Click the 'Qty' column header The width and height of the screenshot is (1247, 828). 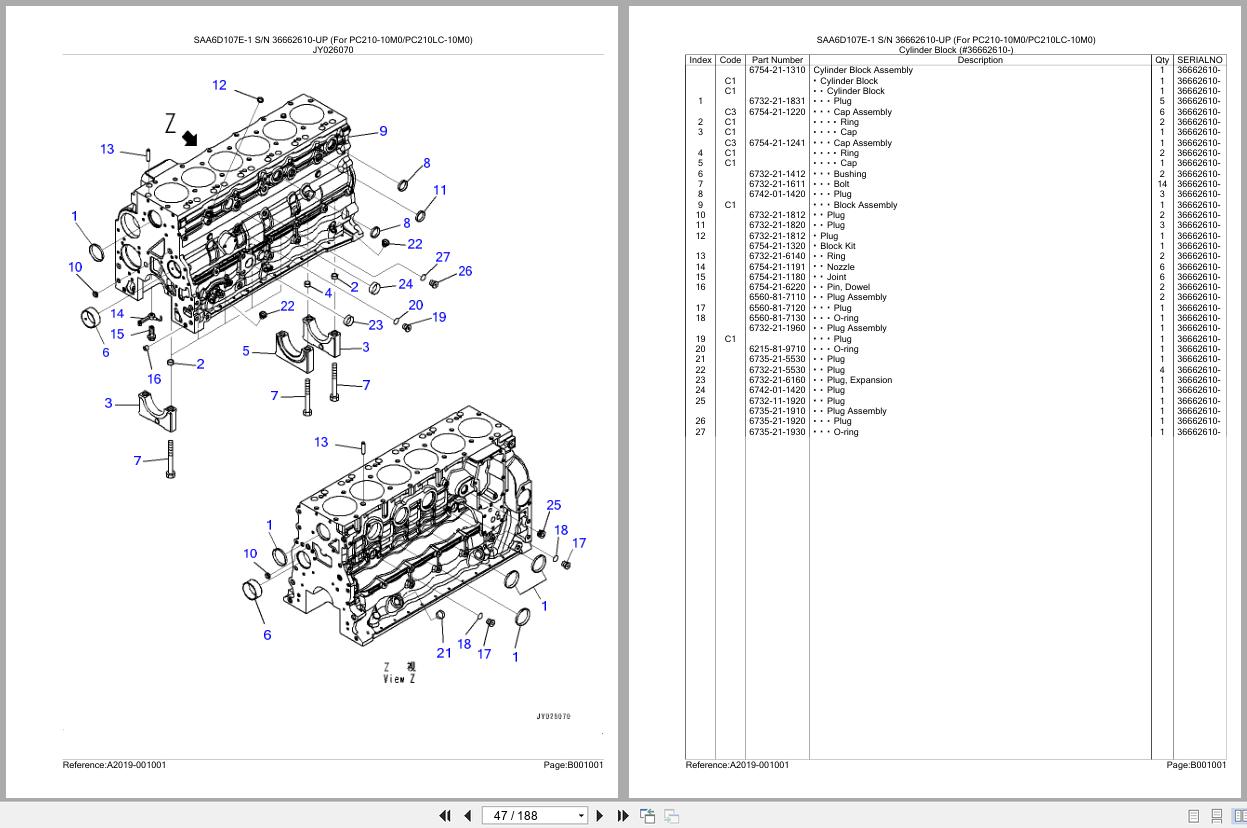(x=1162, y=60)
